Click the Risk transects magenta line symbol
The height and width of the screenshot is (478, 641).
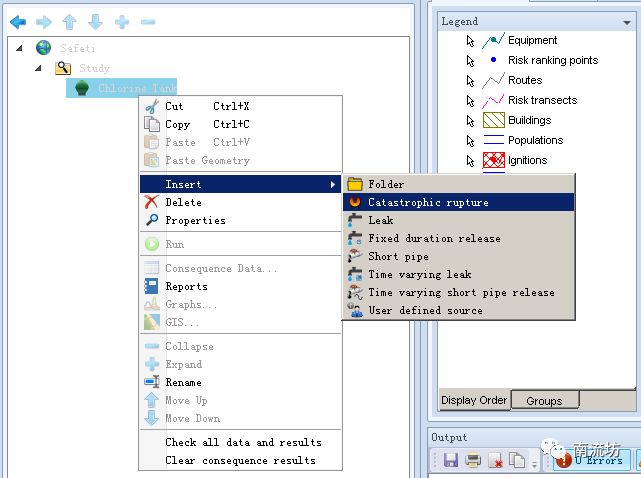click(493, 100)
